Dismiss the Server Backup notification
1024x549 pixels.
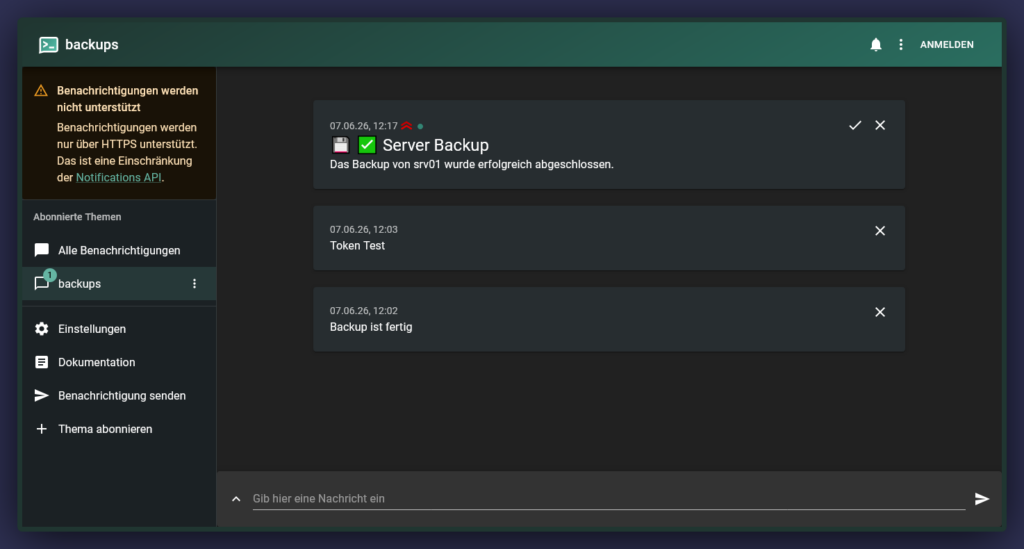point(880,125)
